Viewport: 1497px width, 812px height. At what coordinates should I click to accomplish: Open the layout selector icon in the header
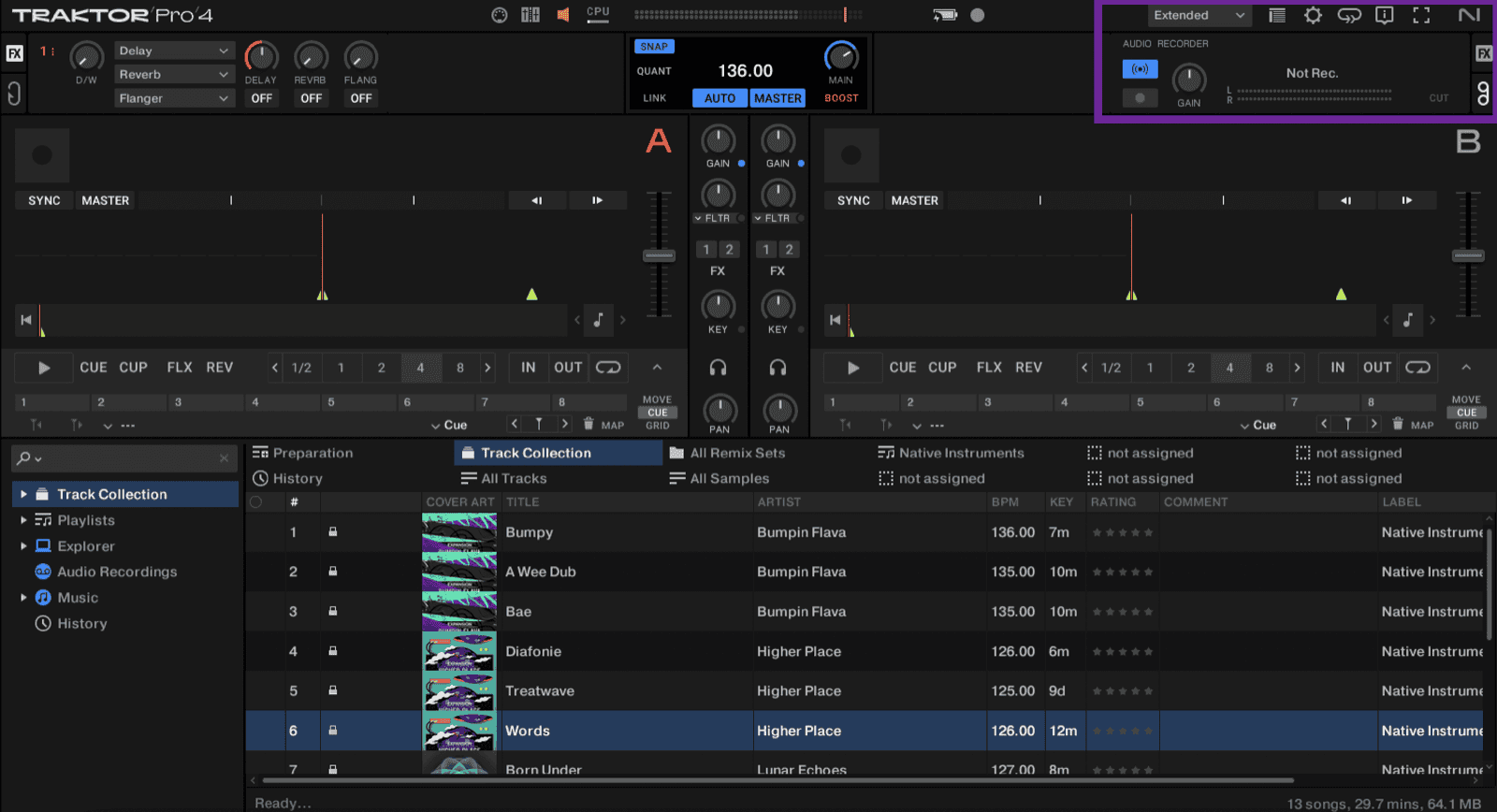coord(530,14)
